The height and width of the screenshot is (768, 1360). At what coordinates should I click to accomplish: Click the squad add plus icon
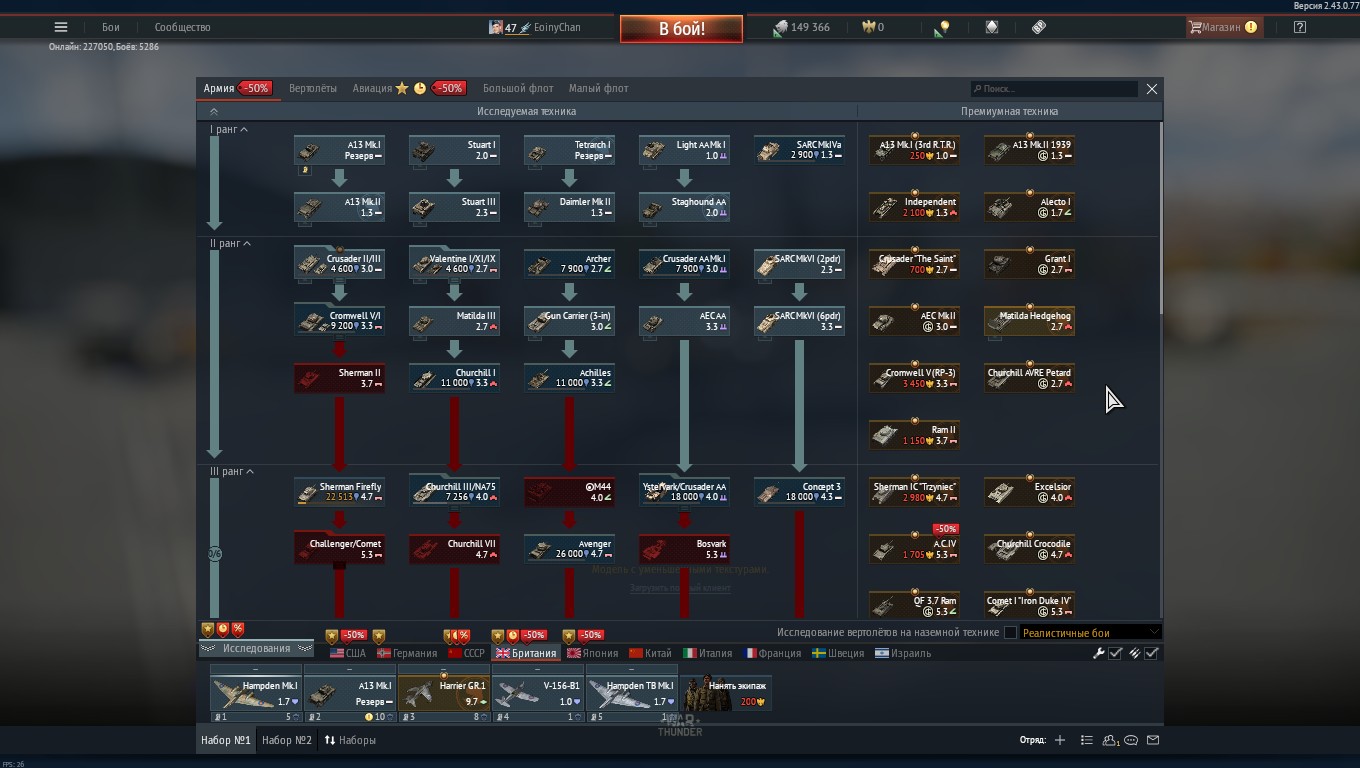tap(1060, 740)
